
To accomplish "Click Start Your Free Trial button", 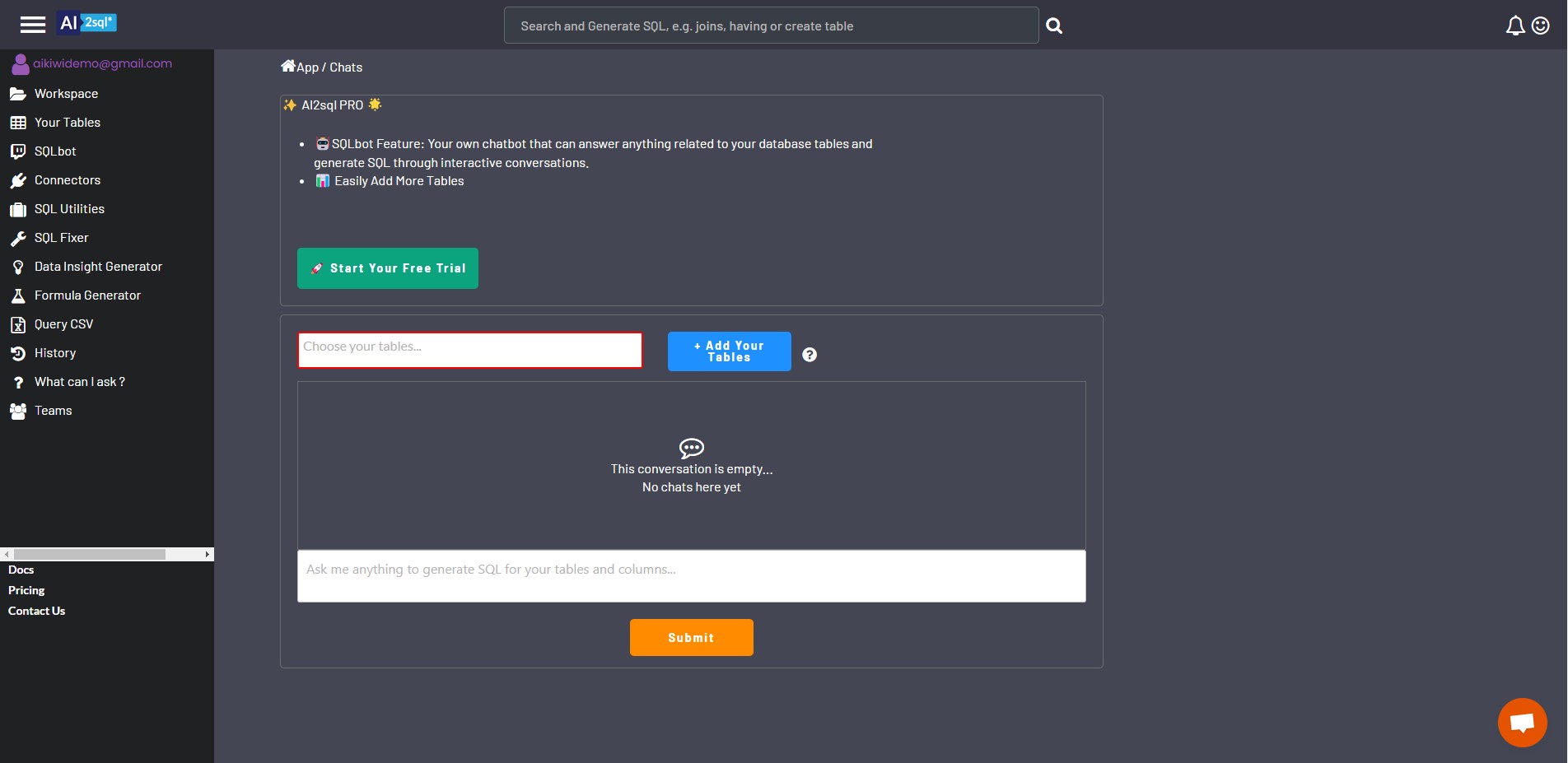I will coord(388,268).
